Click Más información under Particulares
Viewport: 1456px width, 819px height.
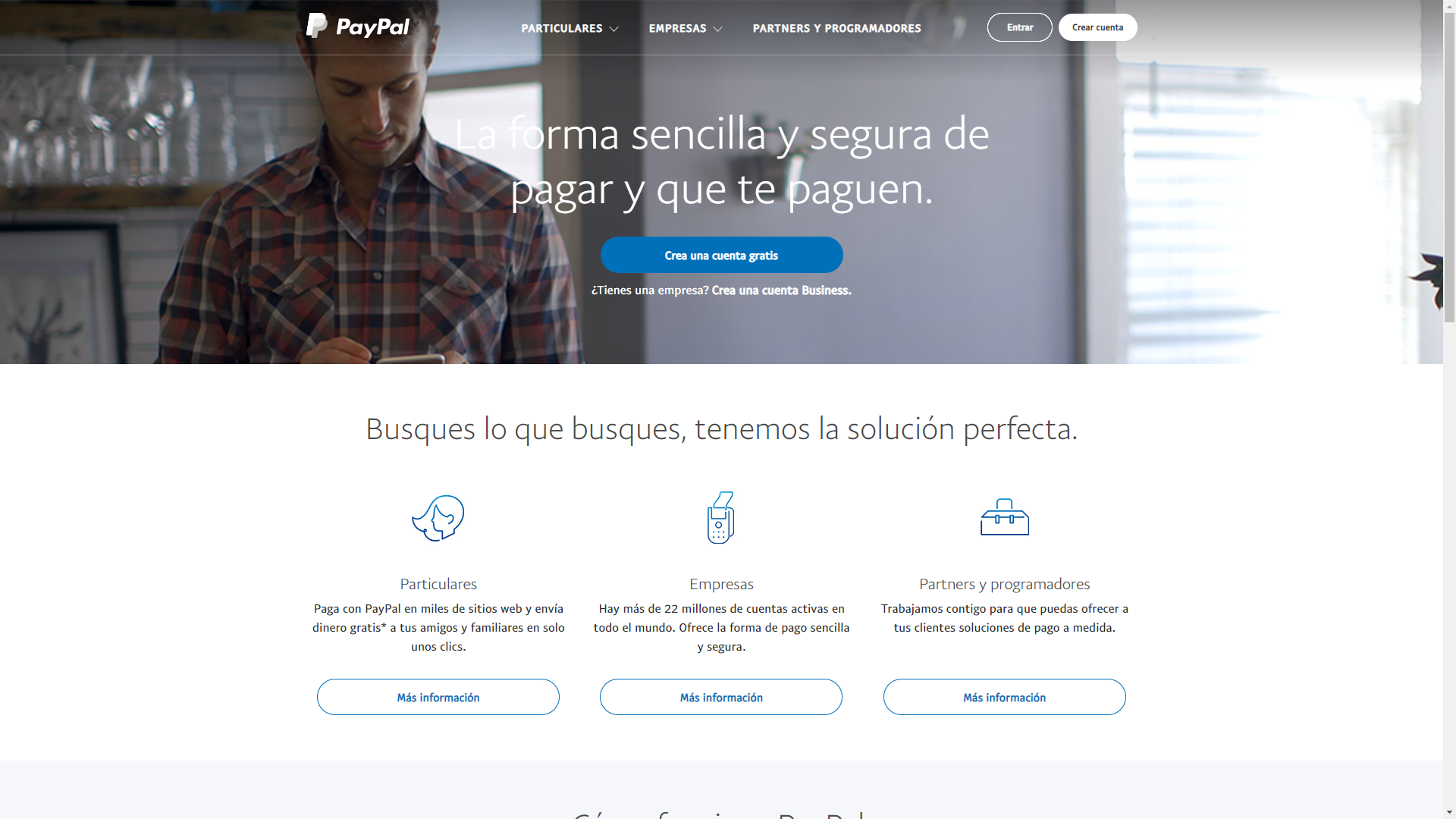[438, 697]
